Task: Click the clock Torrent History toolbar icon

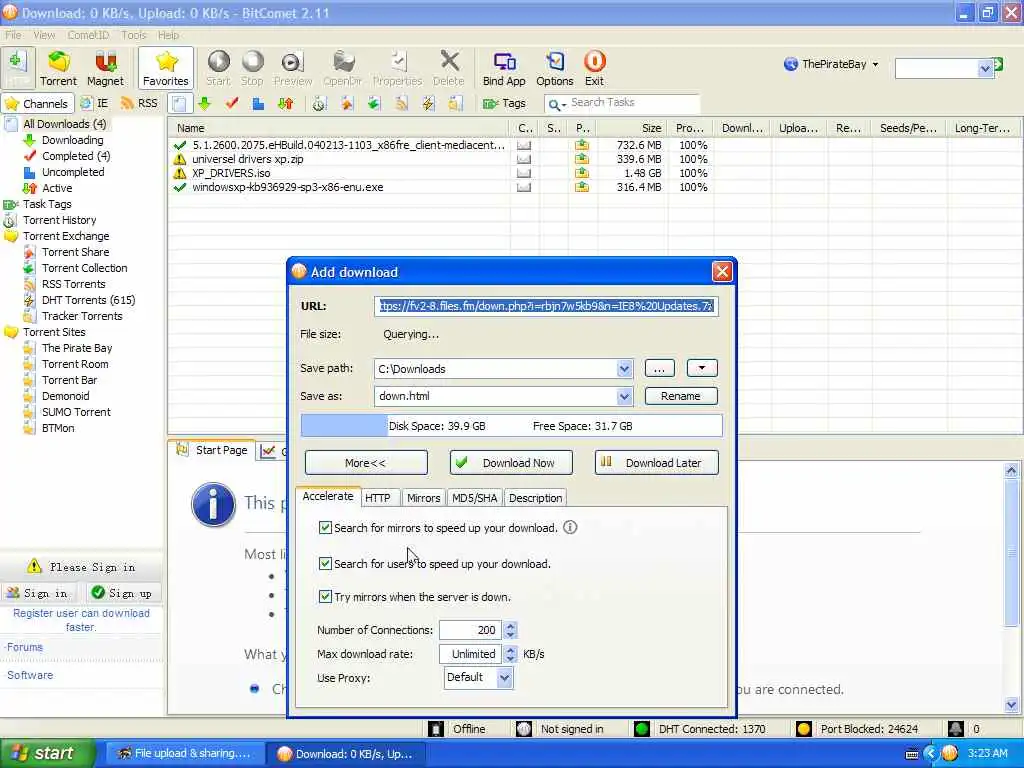Action: 319,103
